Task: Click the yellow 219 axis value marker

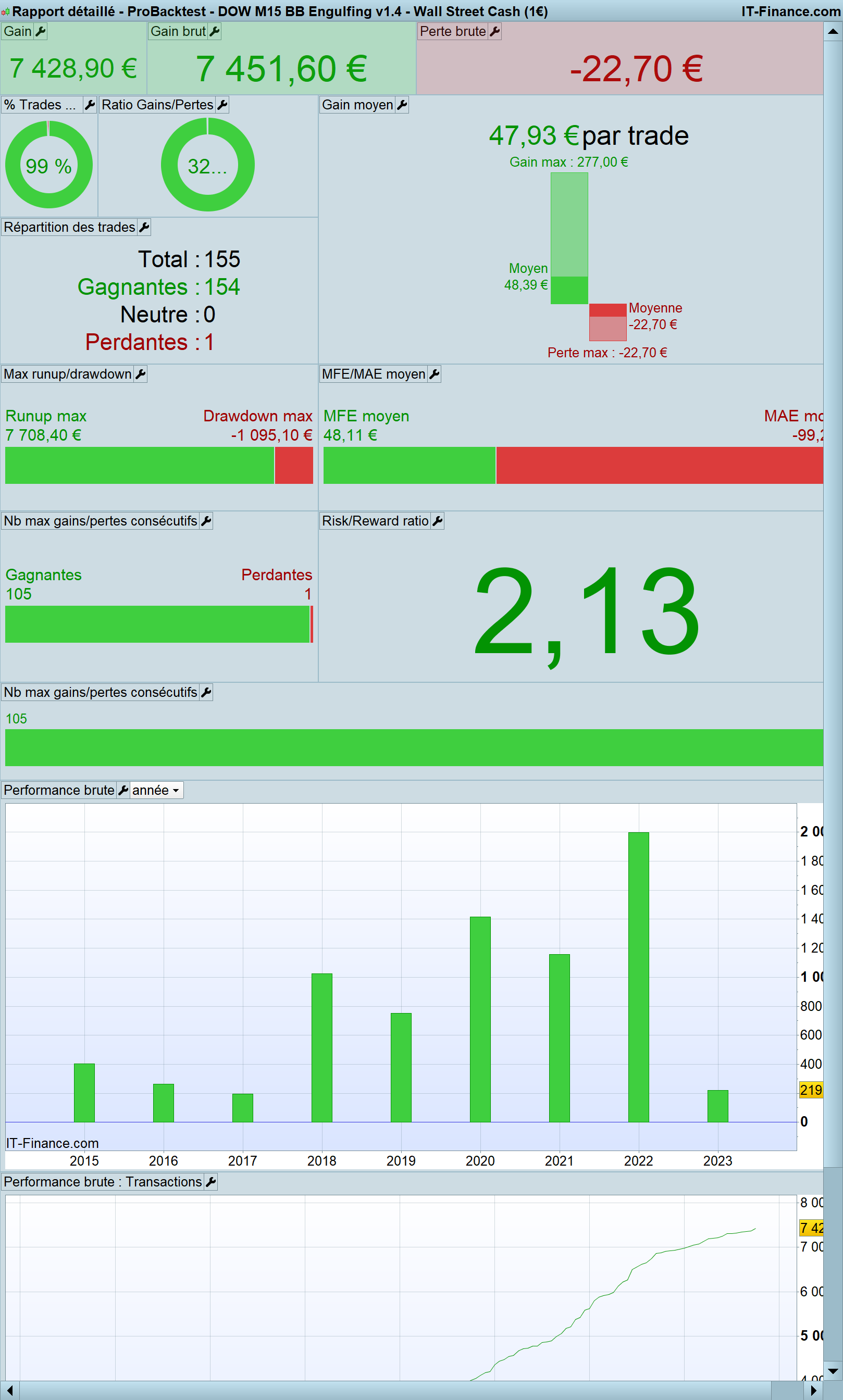Action: tap(811, 1090)
